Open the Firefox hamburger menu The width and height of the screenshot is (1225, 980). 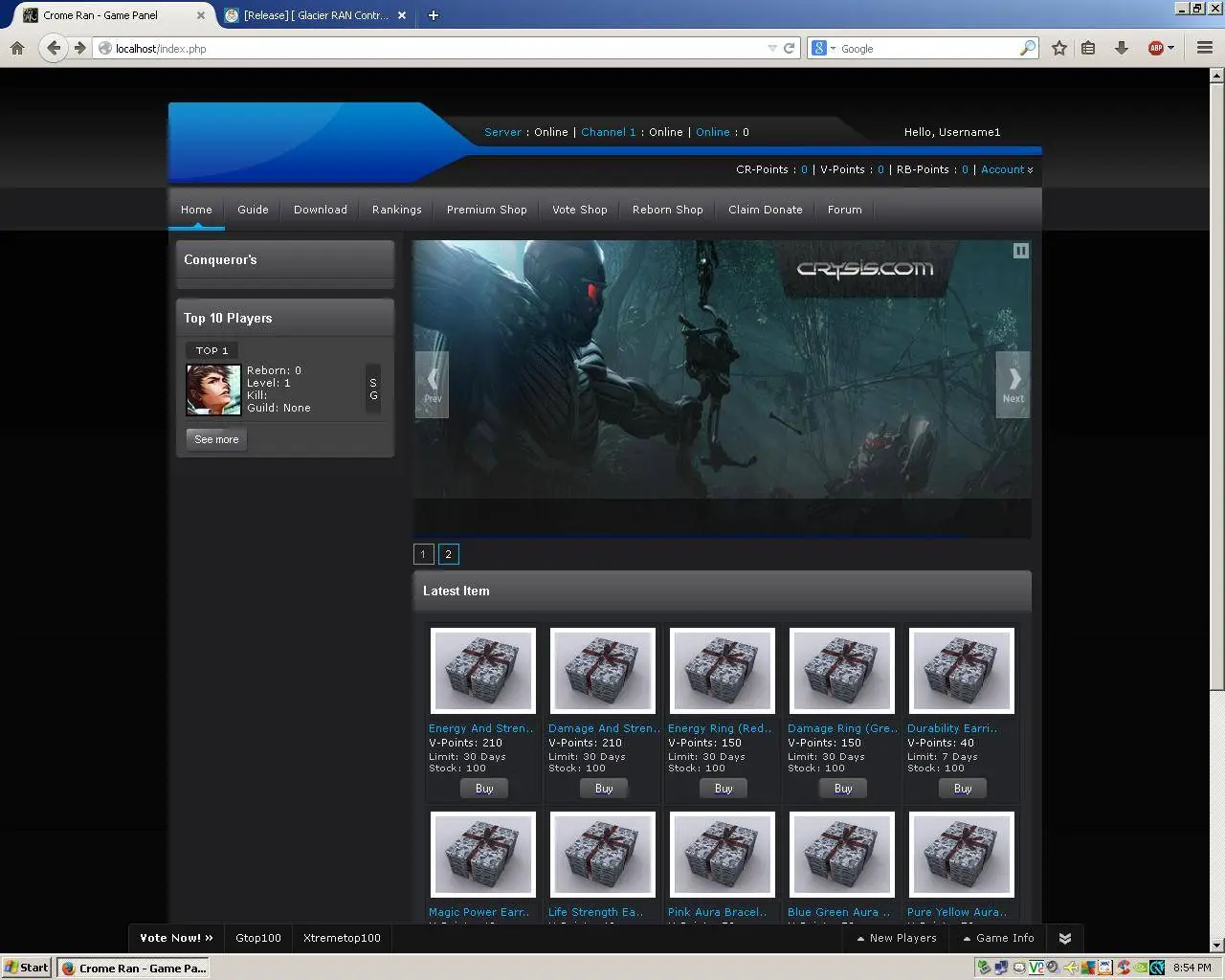pos(1205,48)
